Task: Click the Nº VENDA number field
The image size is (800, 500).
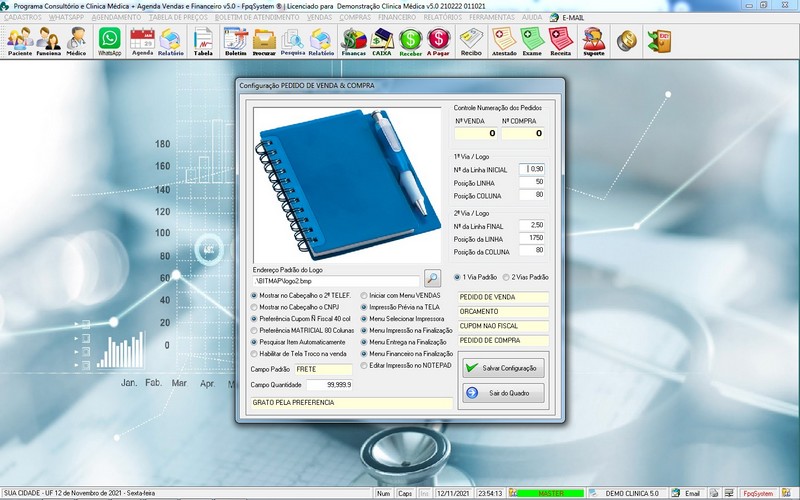Action: click(x=476, y=133)
